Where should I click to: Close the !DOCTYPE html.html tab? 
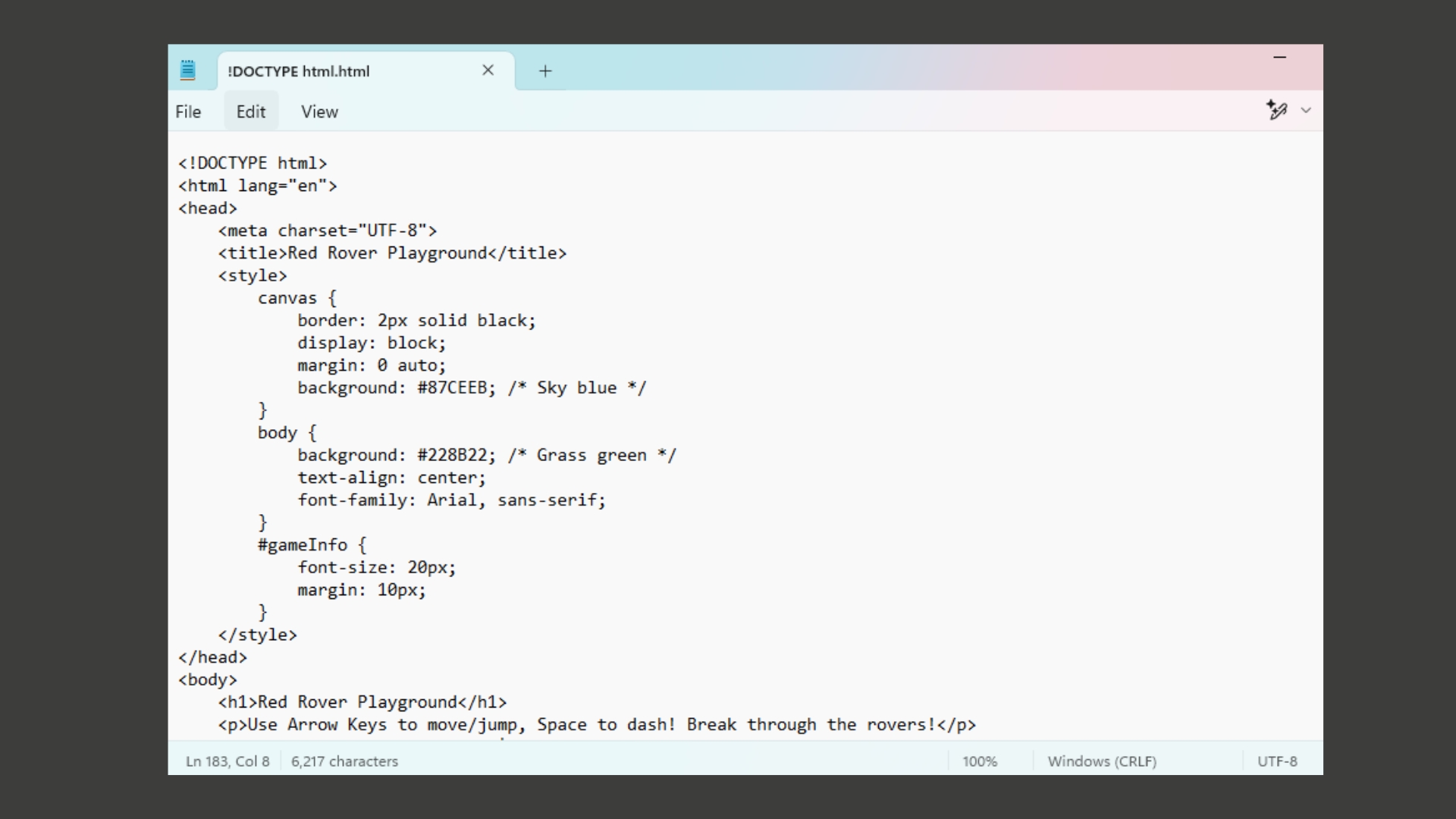coord(488,71)
